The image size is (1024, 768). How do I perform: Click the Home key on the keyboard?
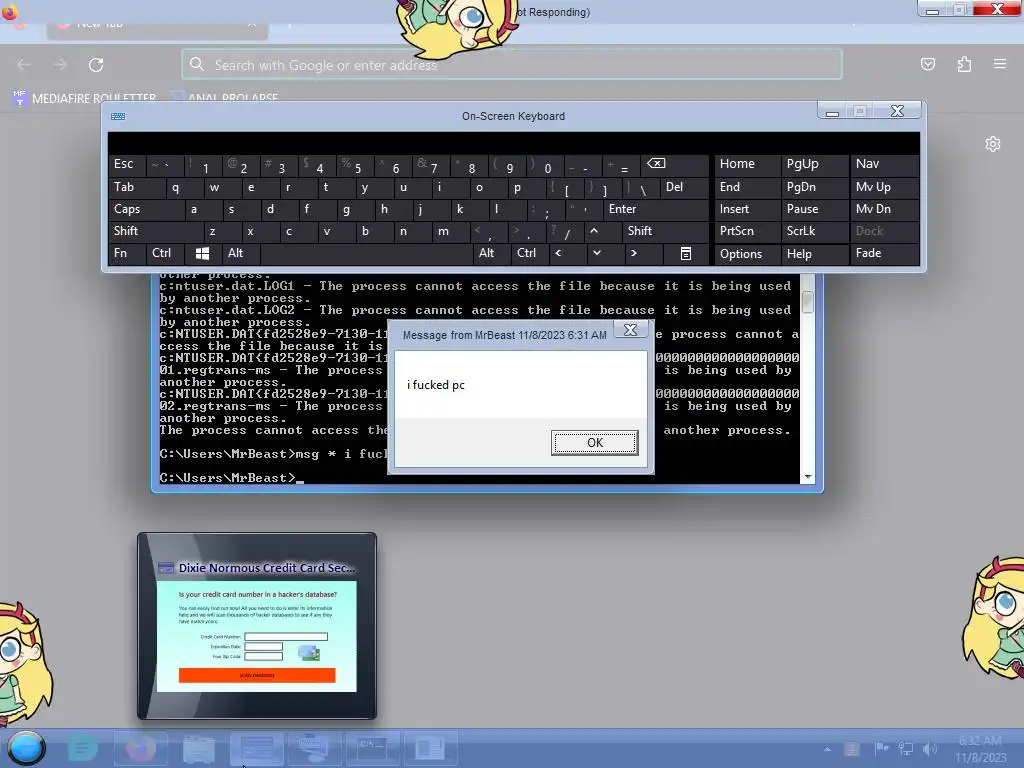click(747, 164)
